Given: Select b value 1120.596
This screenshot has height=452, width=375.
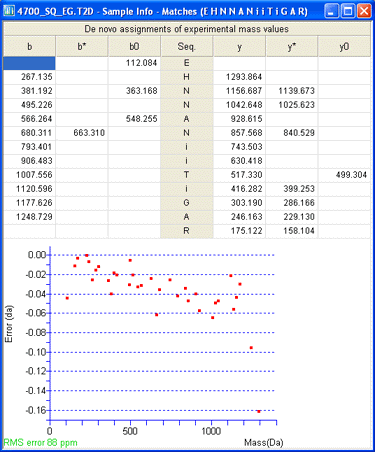Looking at the screenshot, I should pos(34,189).
